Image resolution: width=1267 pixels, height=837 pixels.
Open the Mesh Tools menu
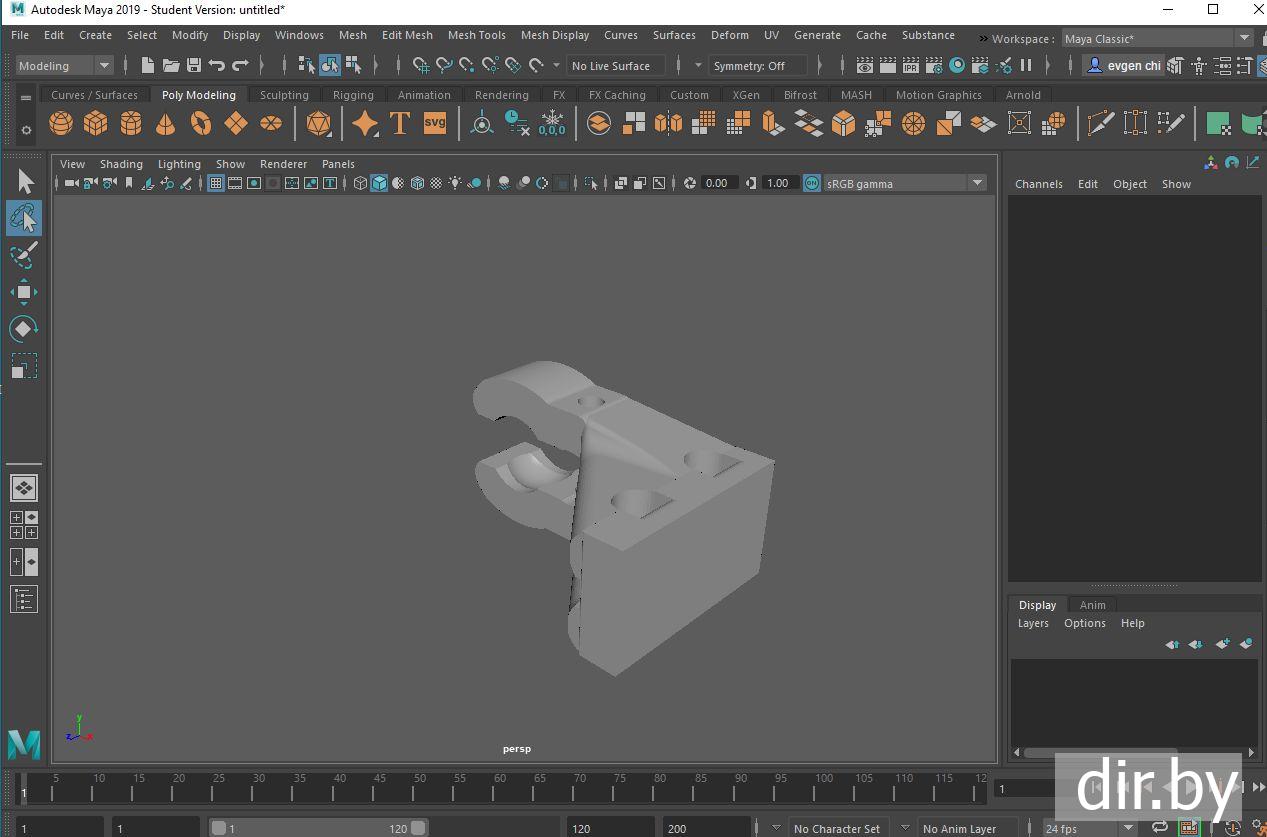coord(476,35)
